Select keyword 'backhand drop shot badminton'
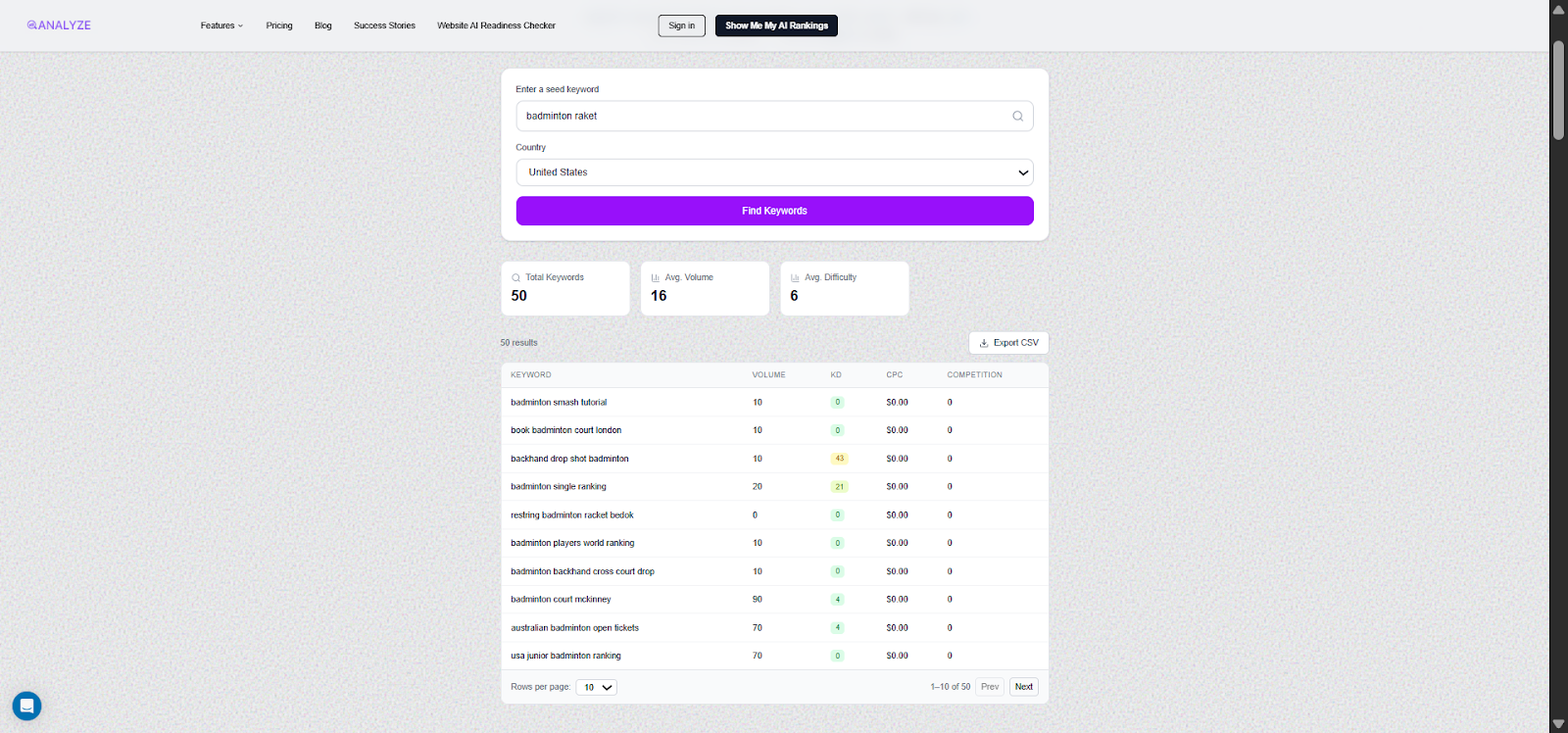The width and height of the screenshot is (1568, 733). (x=570, y=459)
